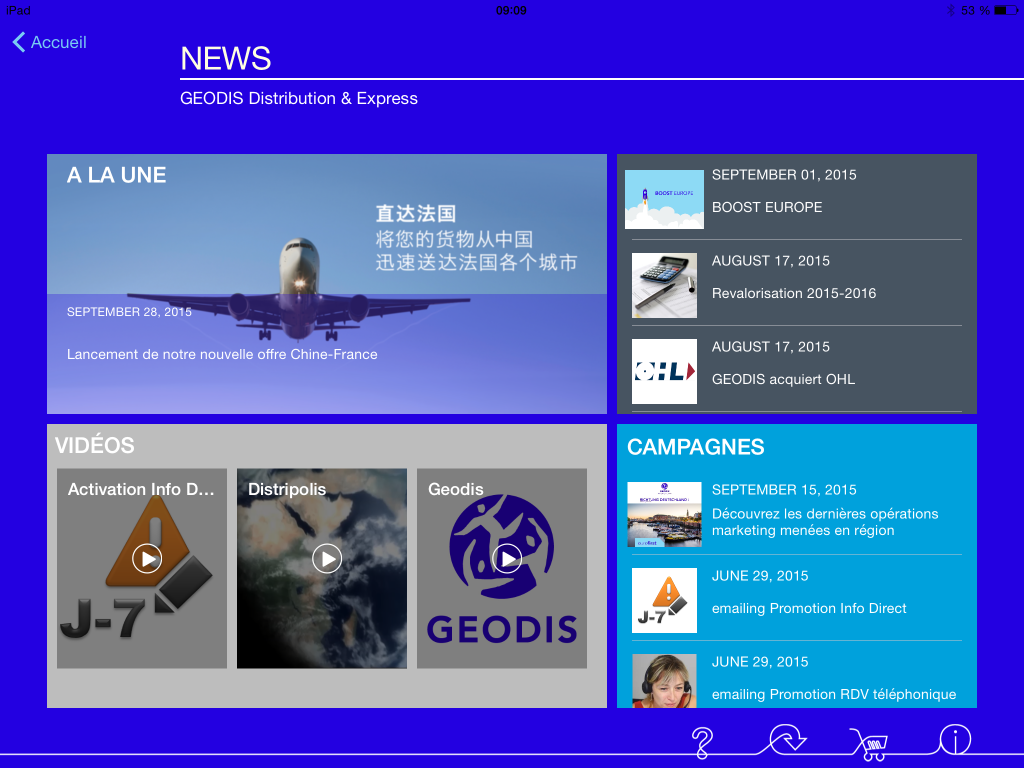Tap the CAMPAGNES section heading

click(696, 447)
